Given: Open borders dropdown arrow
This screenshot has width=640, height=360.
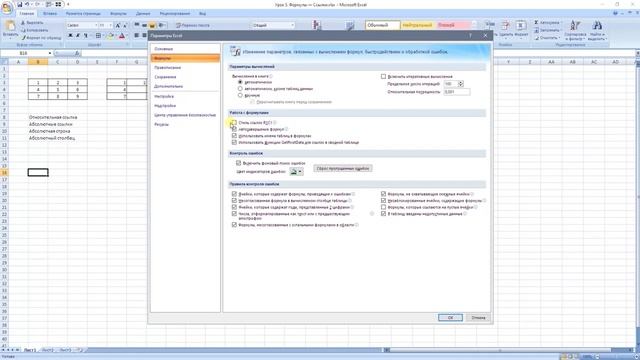Looking at the screenshot, I should 103,36.
